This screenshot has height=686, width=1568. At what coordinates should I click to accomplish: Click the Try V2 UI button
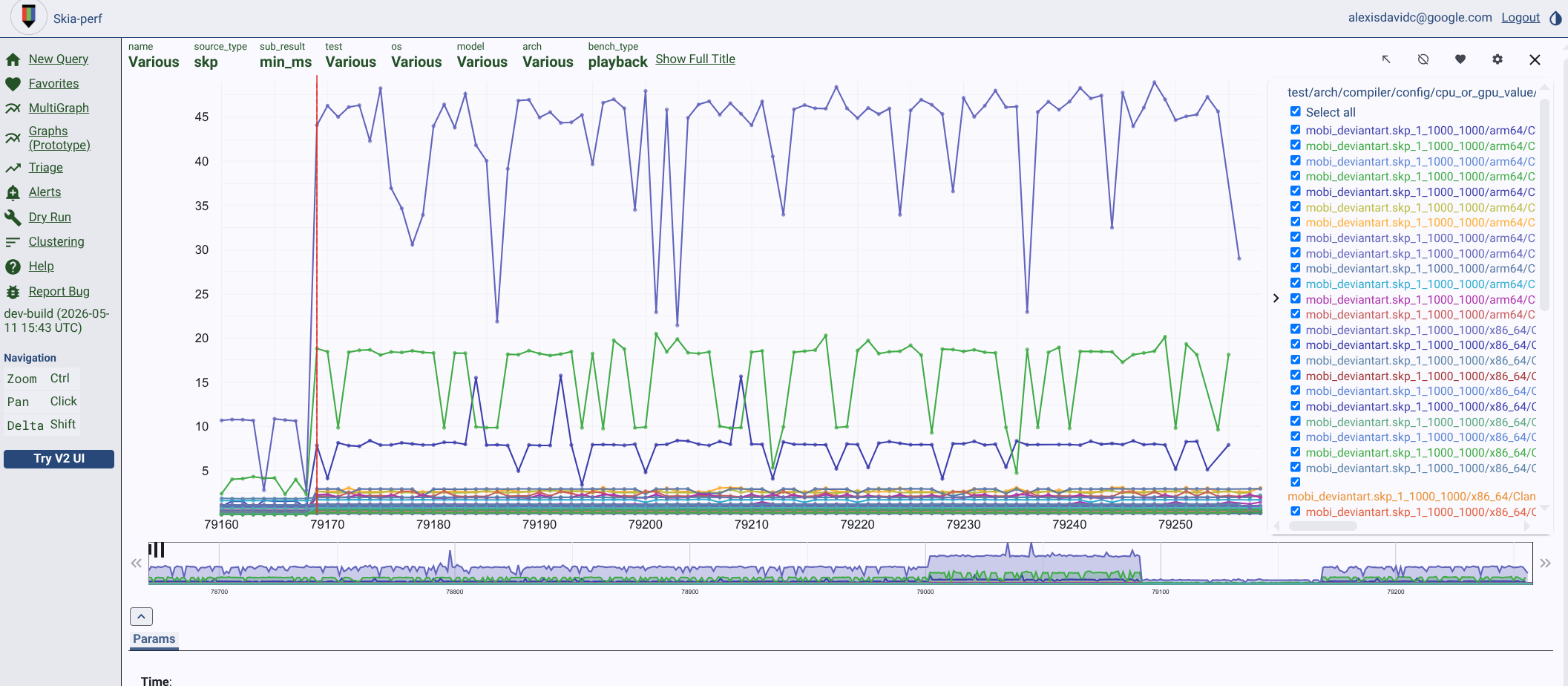[x=59, y=459]
